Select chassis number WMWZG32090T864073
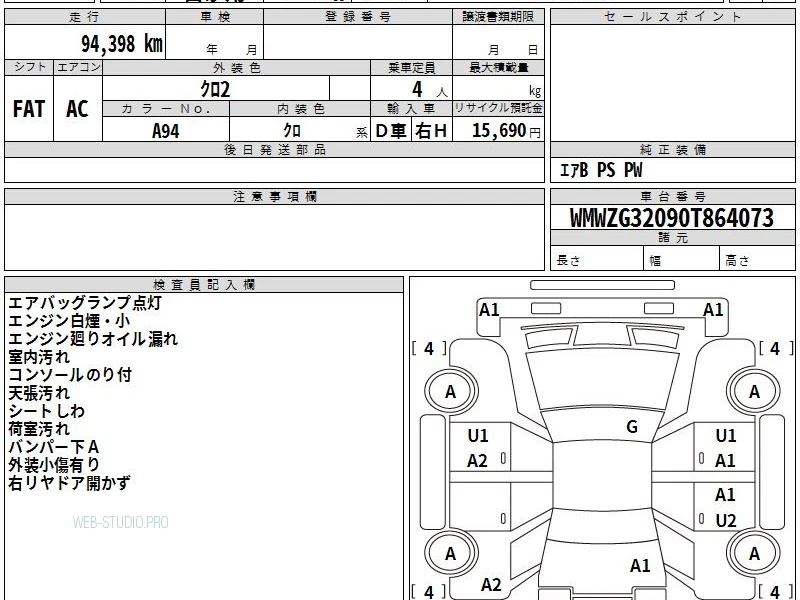Image resolution: width=800 pixels, height=600 pixels. click(x=672, y=218)
